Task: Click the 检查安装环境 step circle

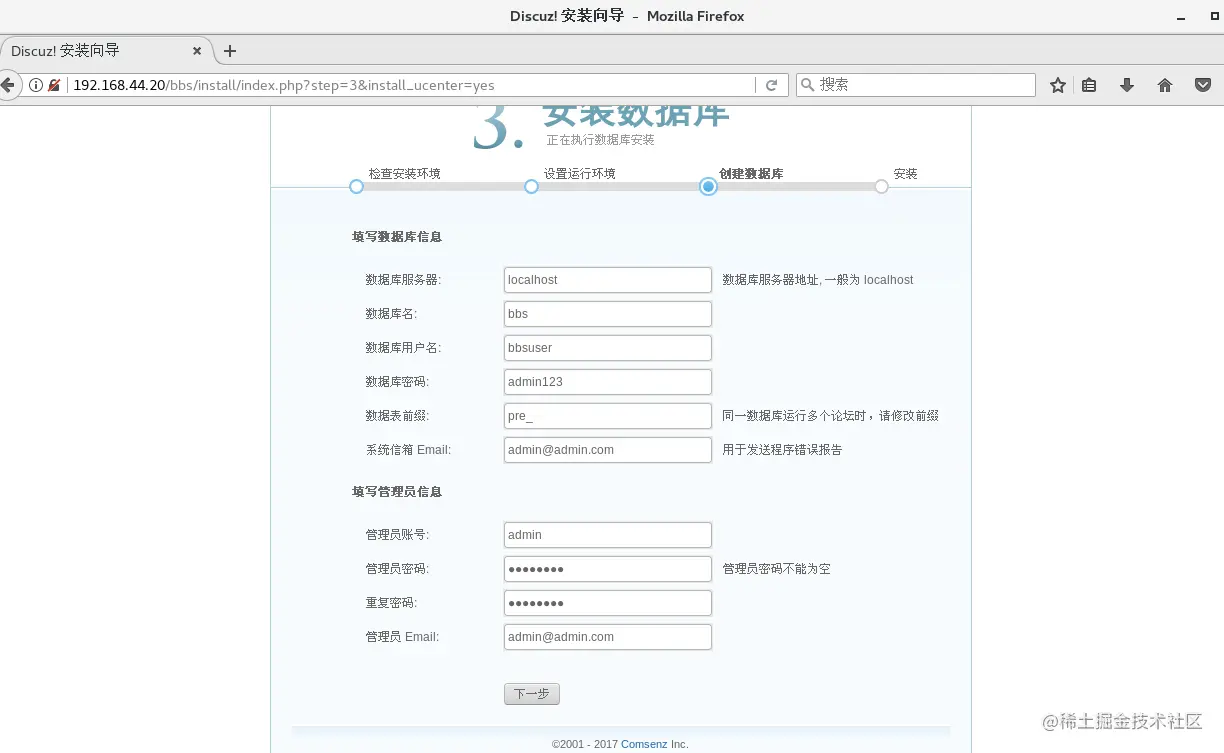Action: pos(356,187)
